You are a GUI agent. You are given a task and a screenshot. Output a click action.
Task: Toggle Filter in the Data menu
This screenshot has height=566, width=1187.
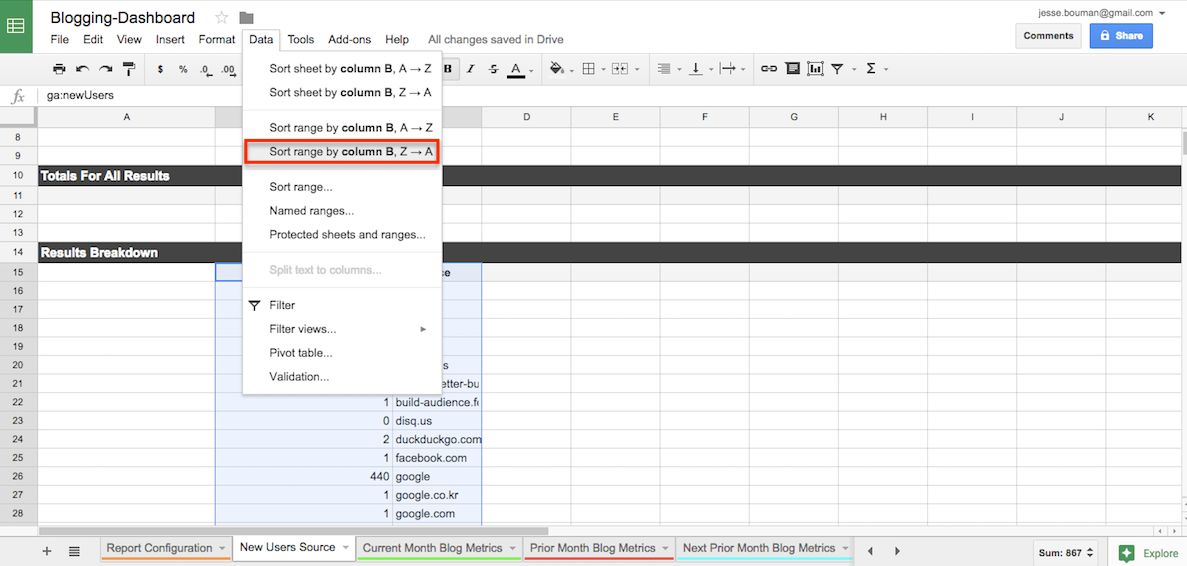click(282, 305)
